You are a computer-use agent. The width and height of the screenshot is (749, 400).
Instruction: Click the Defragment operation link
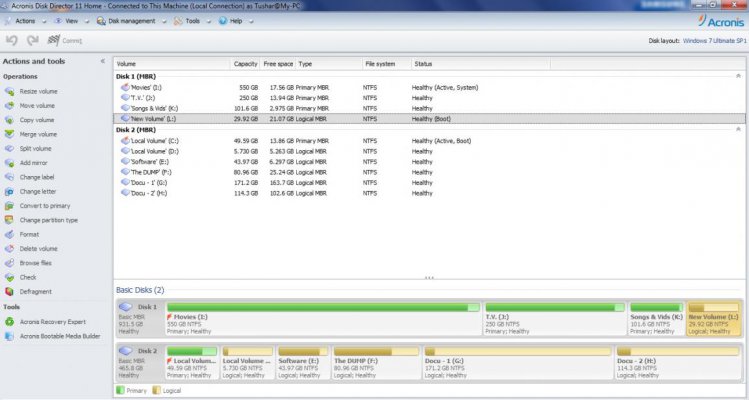35,292
